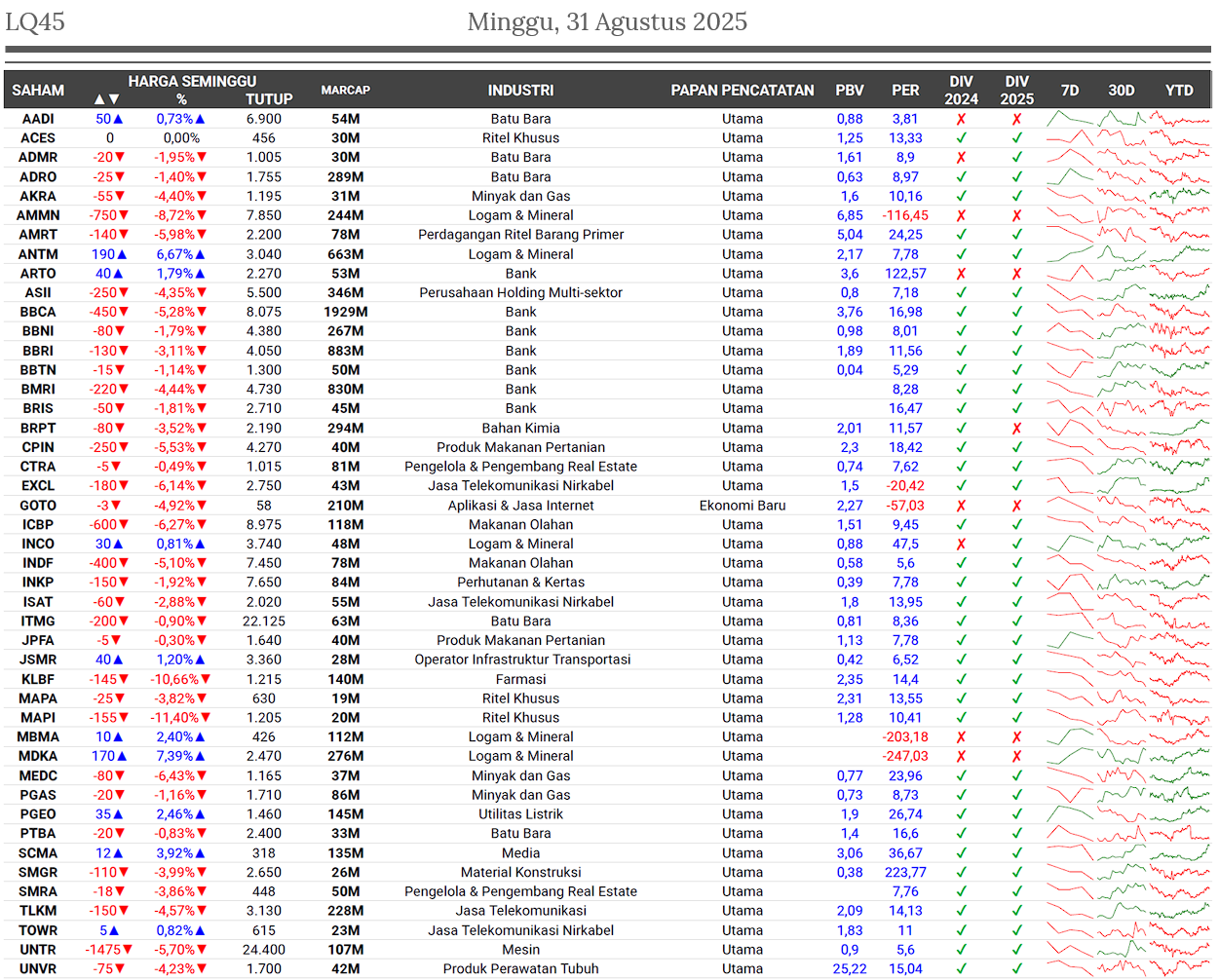Viewport: 1219px width, 980px height.
Task: Select the UNVR ticker
Action: [38, 968]
